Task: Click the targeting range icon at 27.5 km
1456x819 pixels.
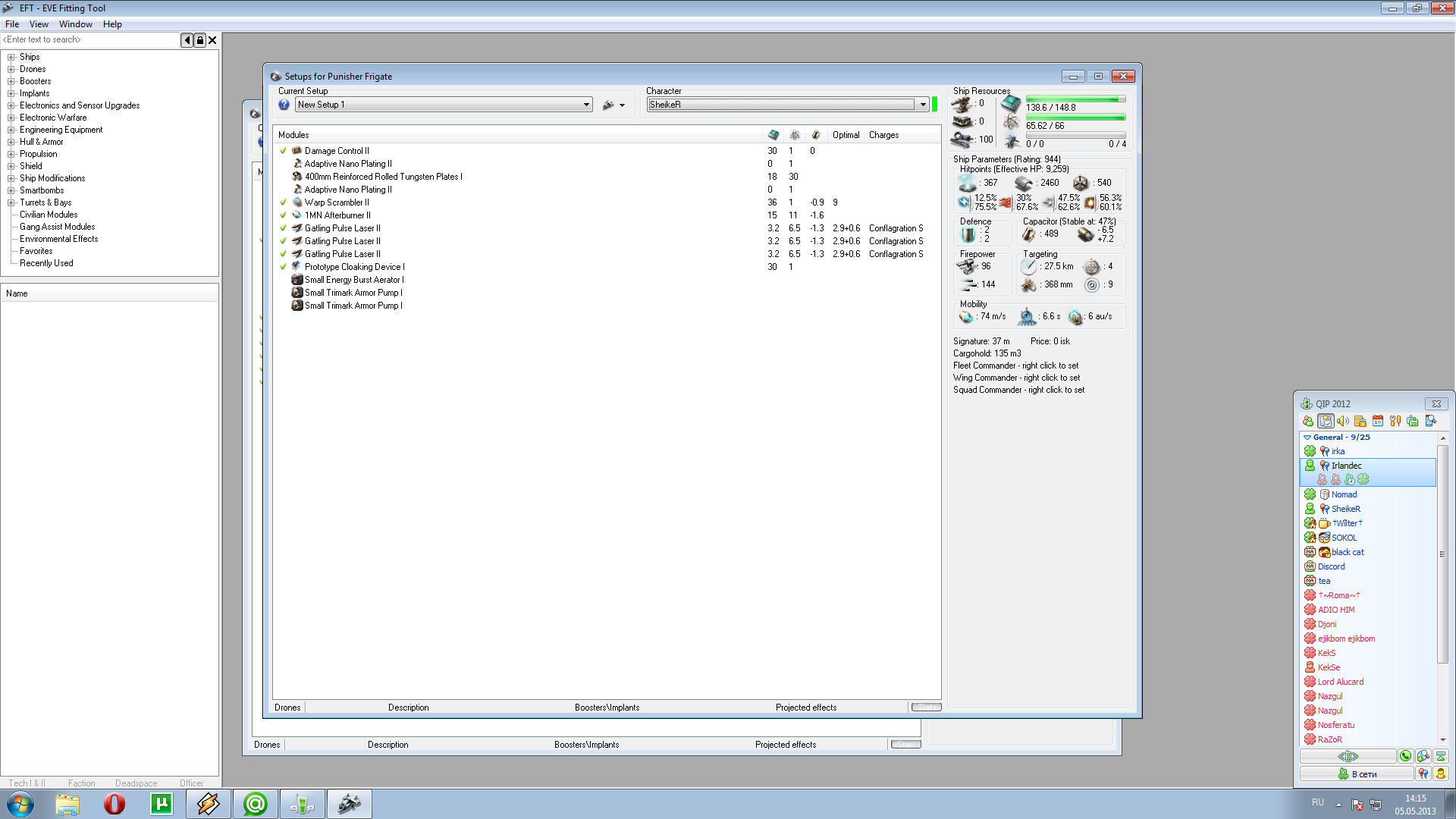Action: [1028, 267]
